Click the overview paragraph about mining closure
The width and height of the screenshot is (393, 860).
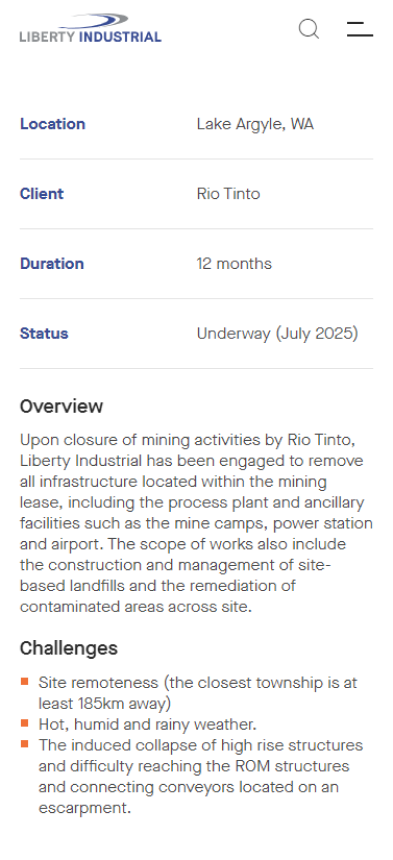(x=196, y=523)
